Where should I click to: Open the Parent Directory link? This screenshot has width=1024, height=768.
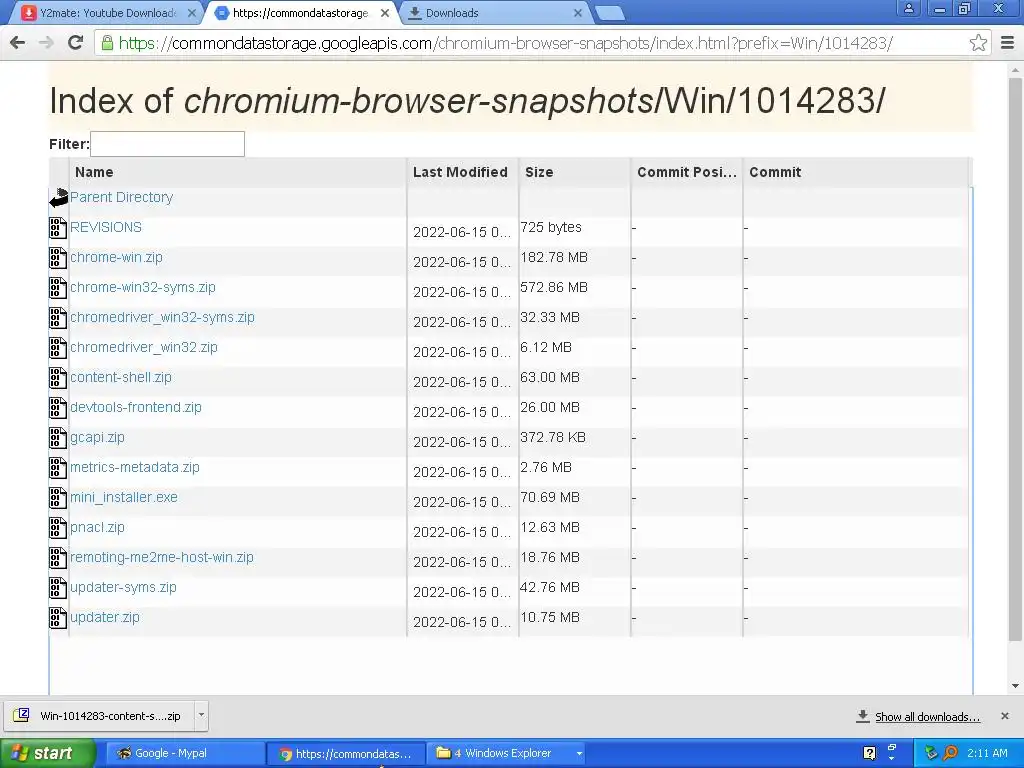point(121,197)
